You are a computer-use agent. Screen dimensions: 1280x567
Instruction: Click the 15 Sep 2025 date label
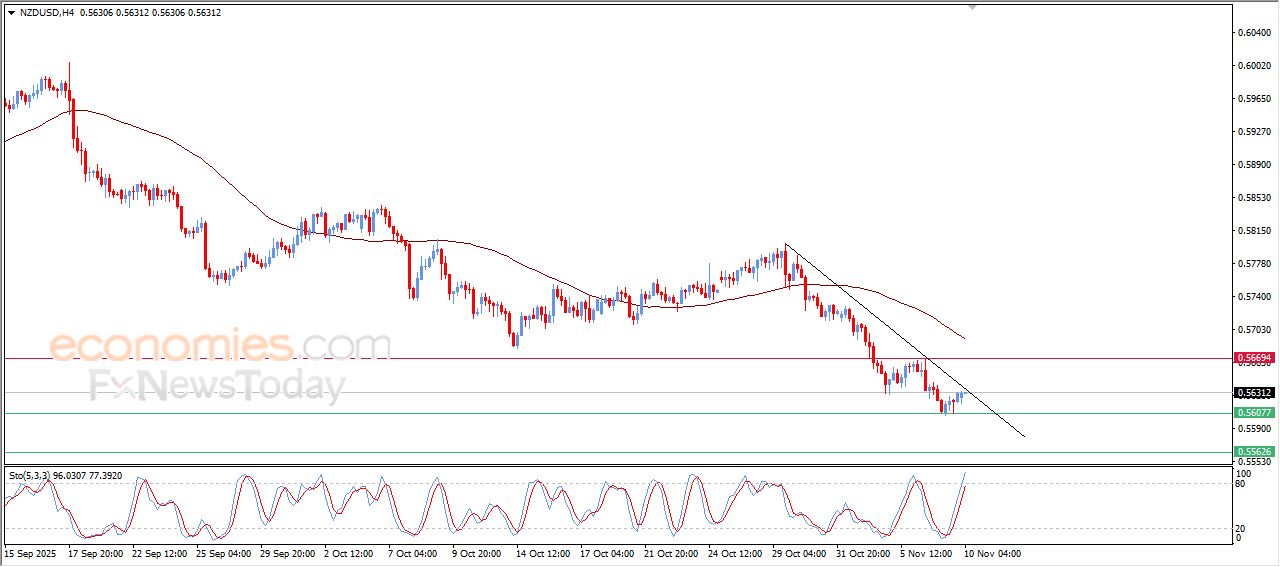tap(32, 553)
